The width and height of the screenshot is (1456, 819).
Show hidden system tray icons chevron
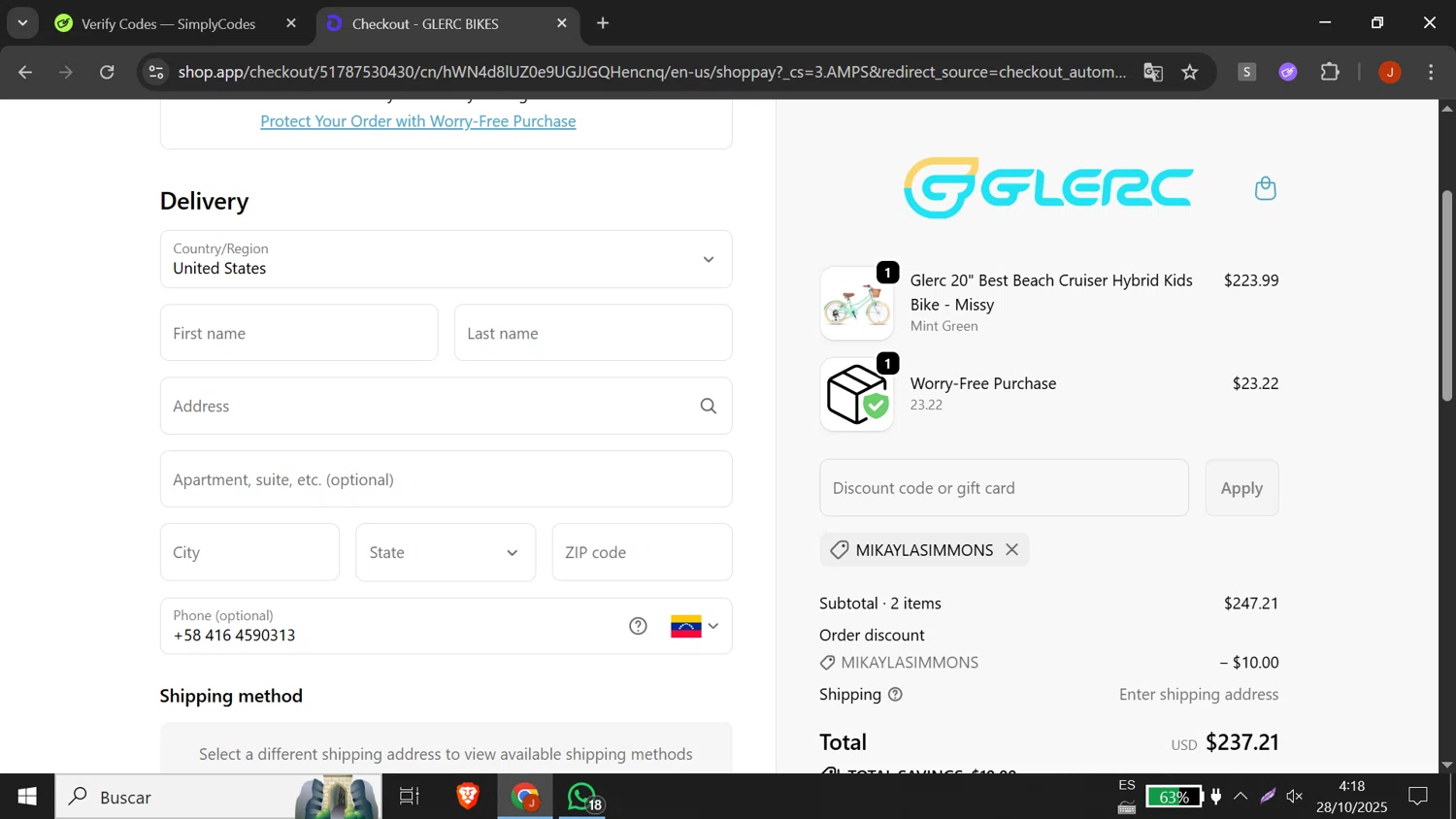tap(1241, 797)
